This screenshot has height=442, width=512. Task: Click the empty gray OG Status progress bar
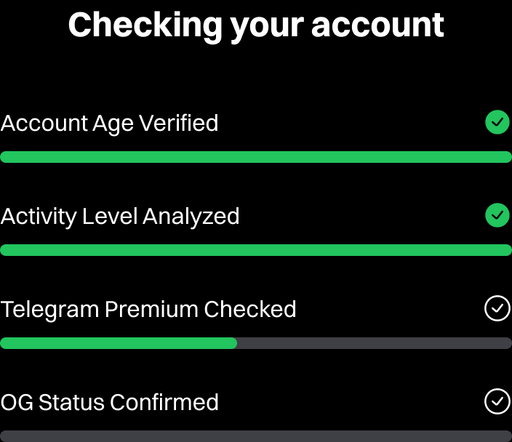256,436
